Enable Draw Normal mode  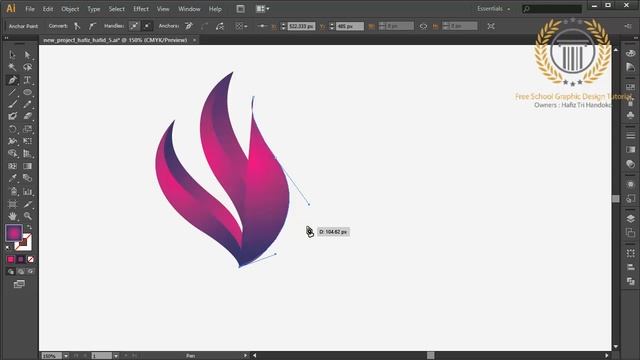point(11,271)
